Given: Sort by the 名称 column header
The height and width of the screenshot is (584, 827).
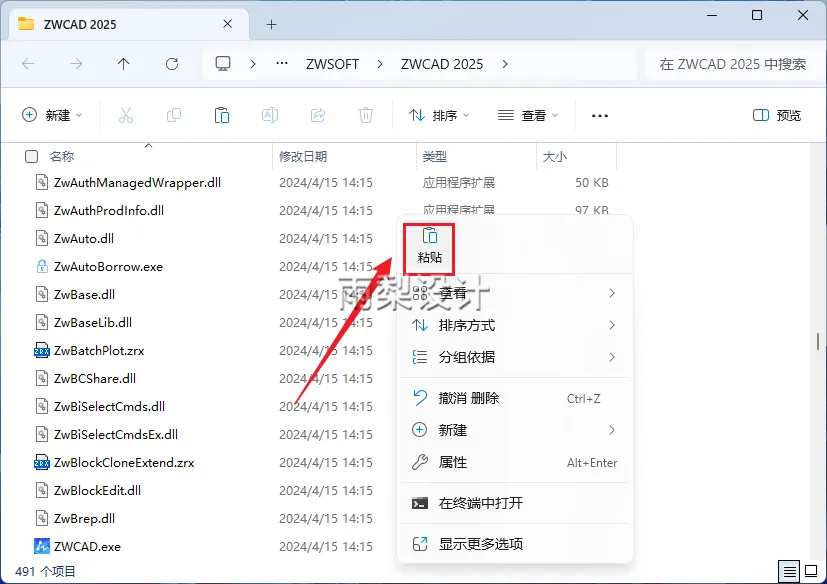Looking at the screenshot, I should coord(62,157).
